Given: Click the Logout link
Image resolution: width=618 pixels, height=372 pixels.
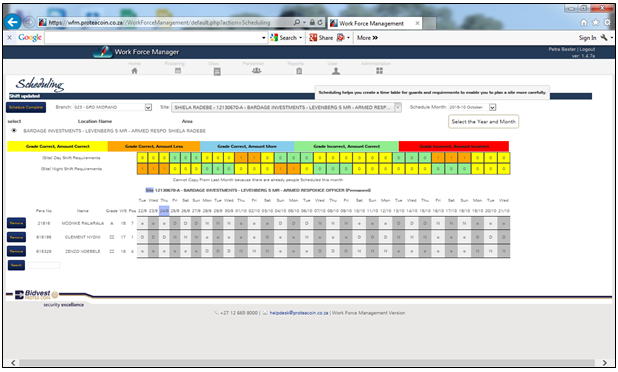Looking at the screenshot, I should pos(587,49).
